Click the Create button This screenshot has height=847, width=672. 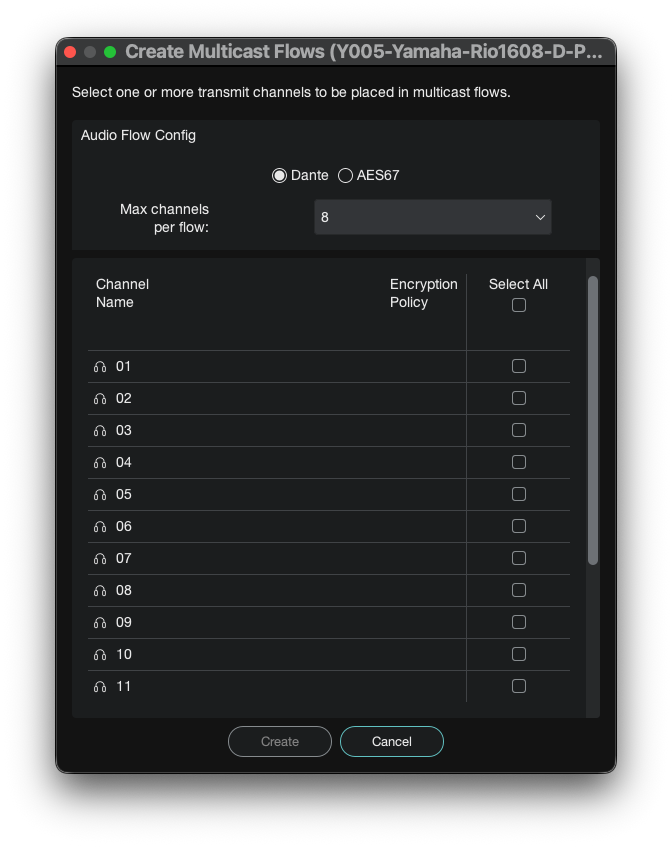point(280,742)
